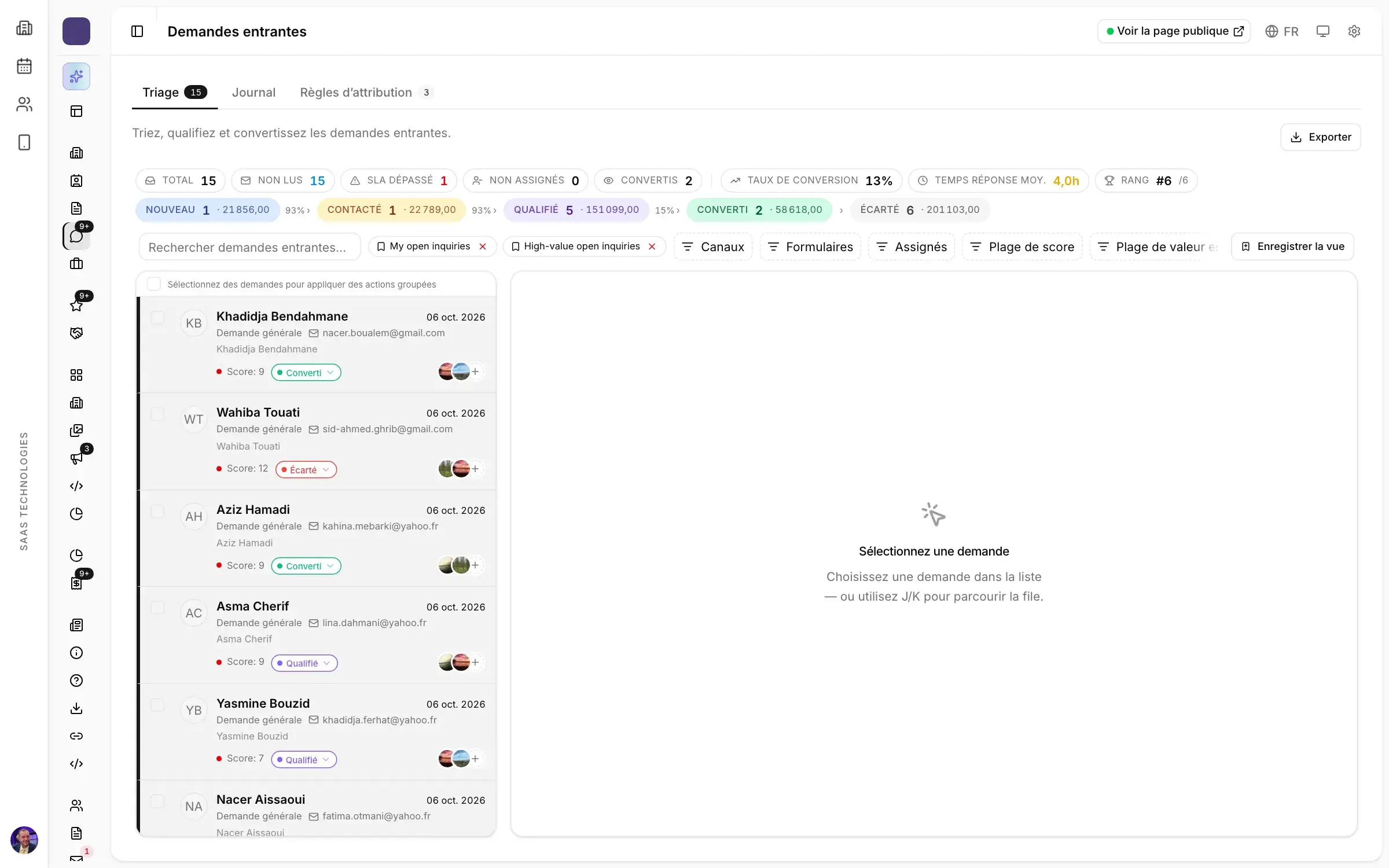The image size is (1389, 868).
Task: Open user profile avatar at bottom-left
Action: click(24, 840)
